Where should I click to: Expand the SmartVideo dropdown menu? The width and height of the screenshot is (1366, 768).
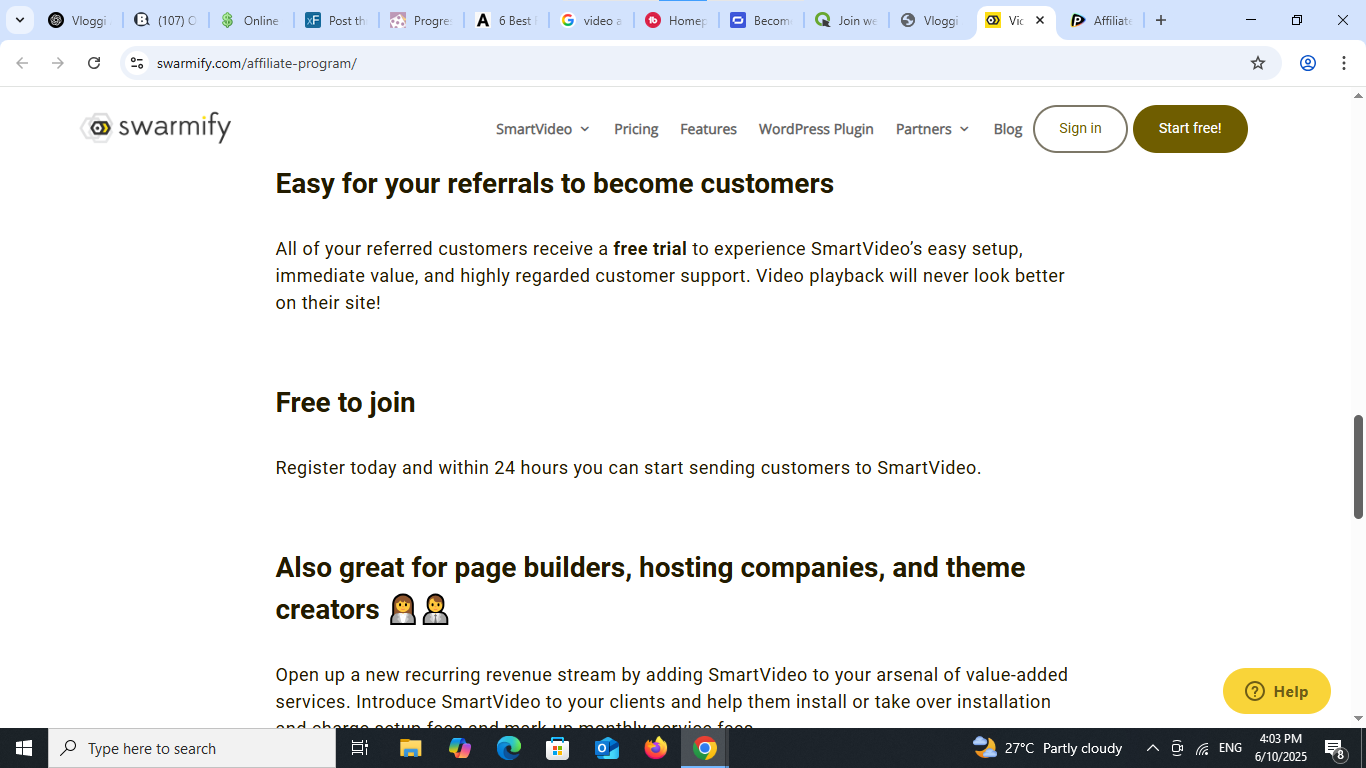coord(543,129)
